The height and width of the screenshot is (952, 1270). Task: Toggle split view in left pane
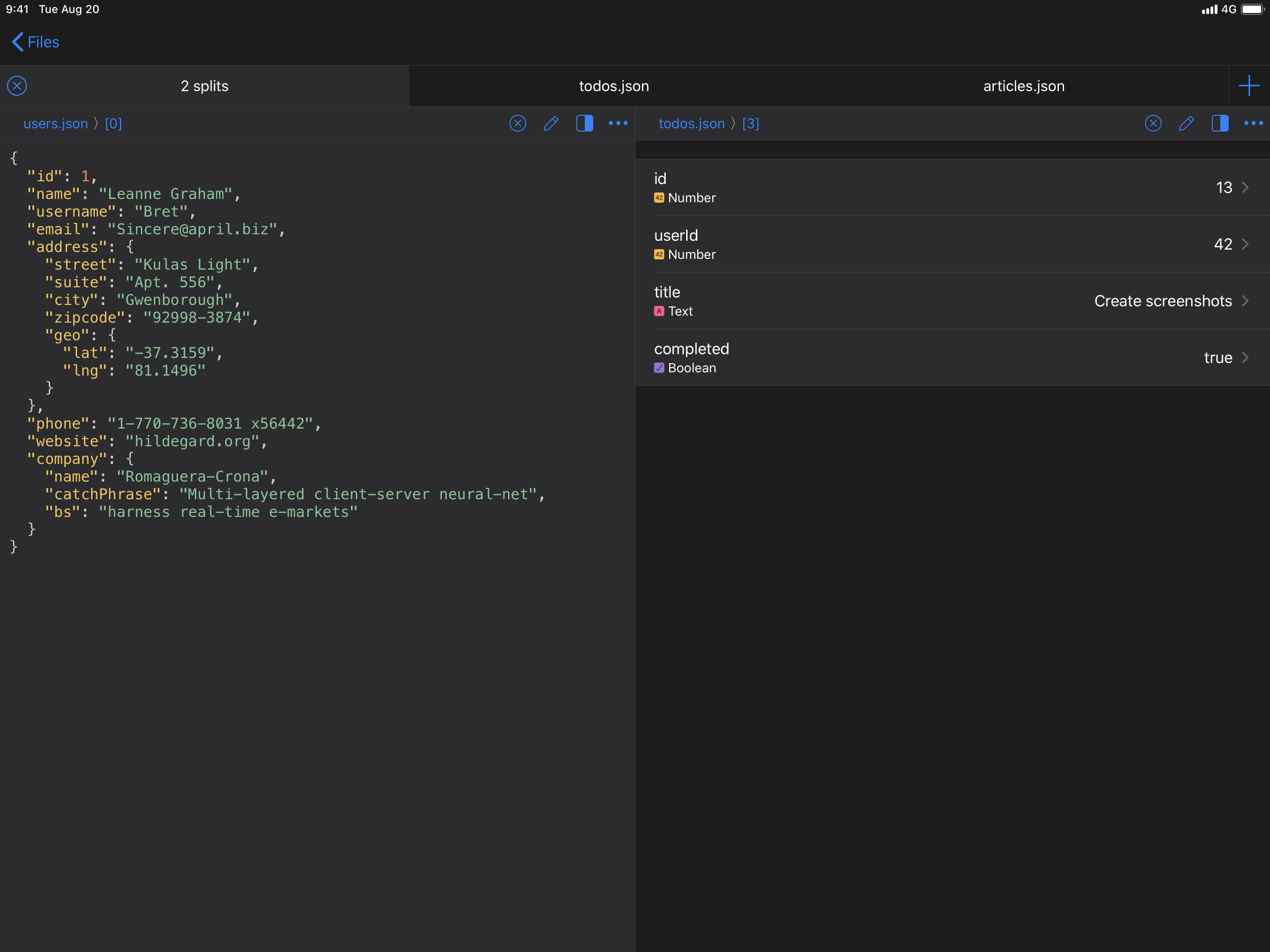pos(584,124)
